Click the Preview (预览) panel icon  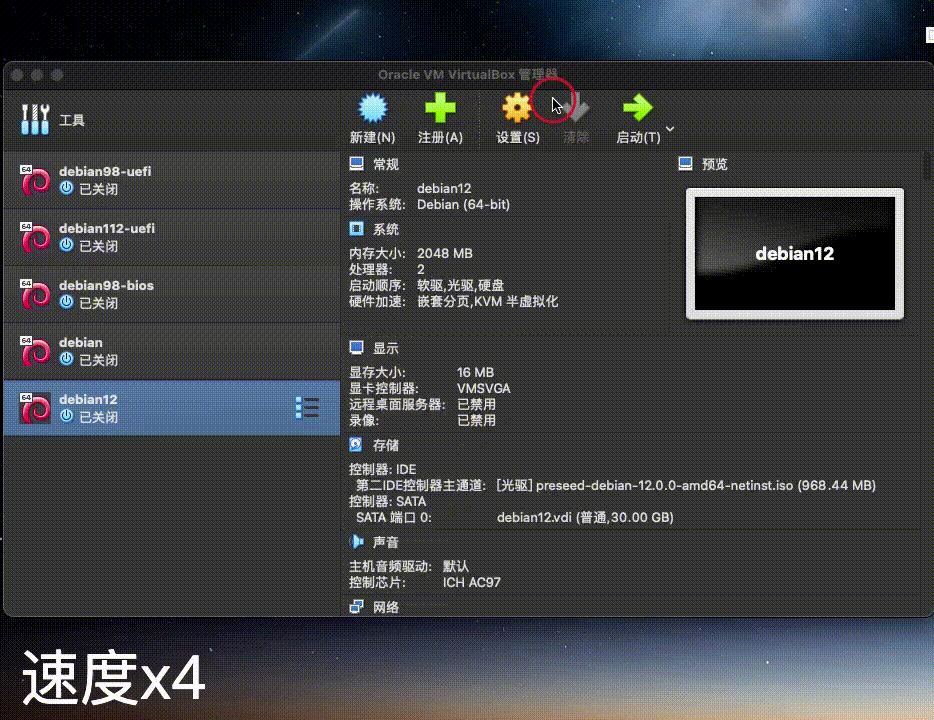click(686, 164)
